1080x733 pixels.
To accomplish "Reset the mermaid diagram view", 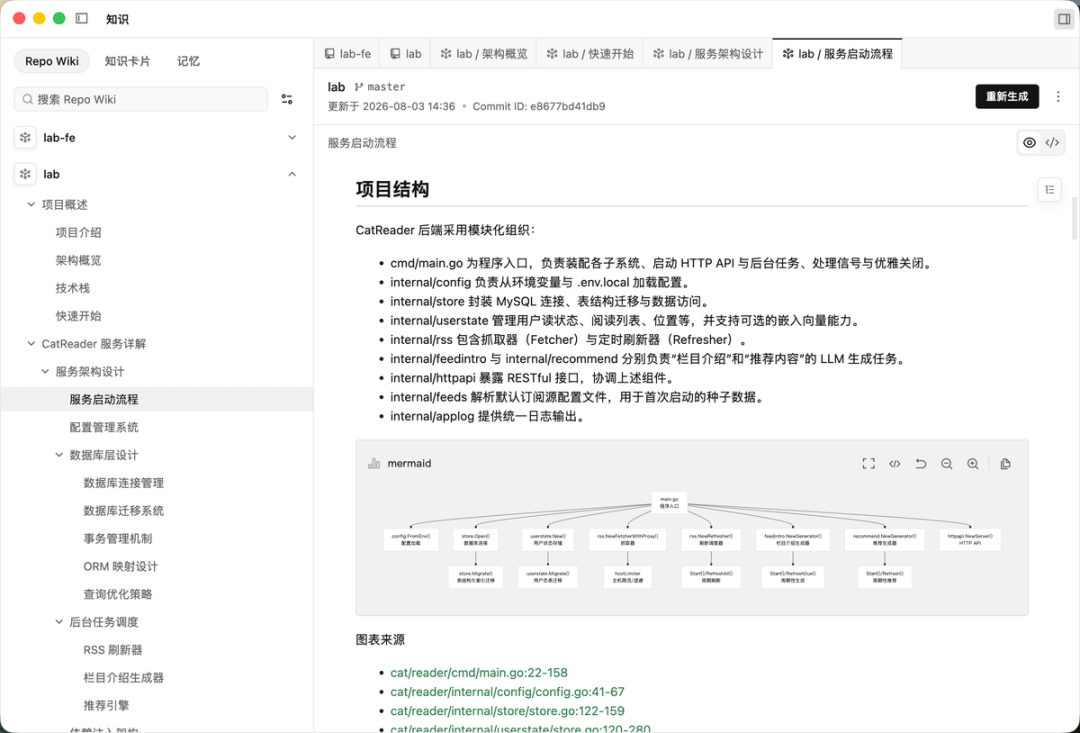I will [921, 464].
